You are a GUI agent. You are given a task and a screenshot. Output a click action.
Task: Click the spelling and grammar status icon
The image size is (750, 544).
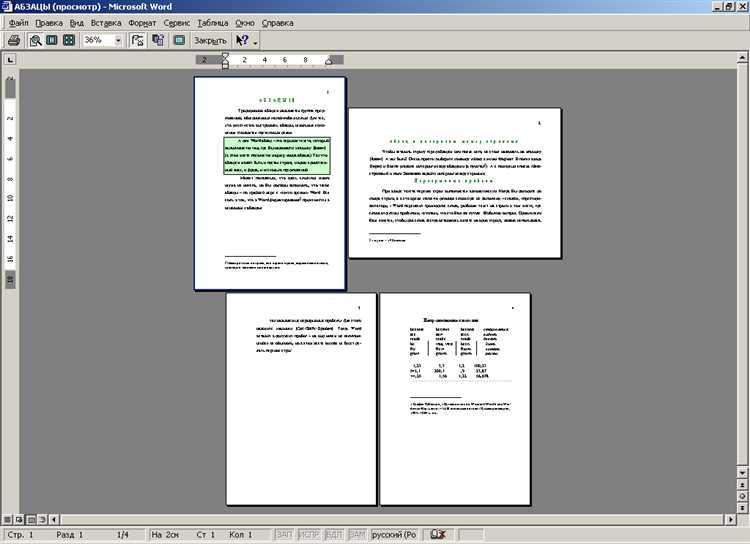(x=438, y=534)
